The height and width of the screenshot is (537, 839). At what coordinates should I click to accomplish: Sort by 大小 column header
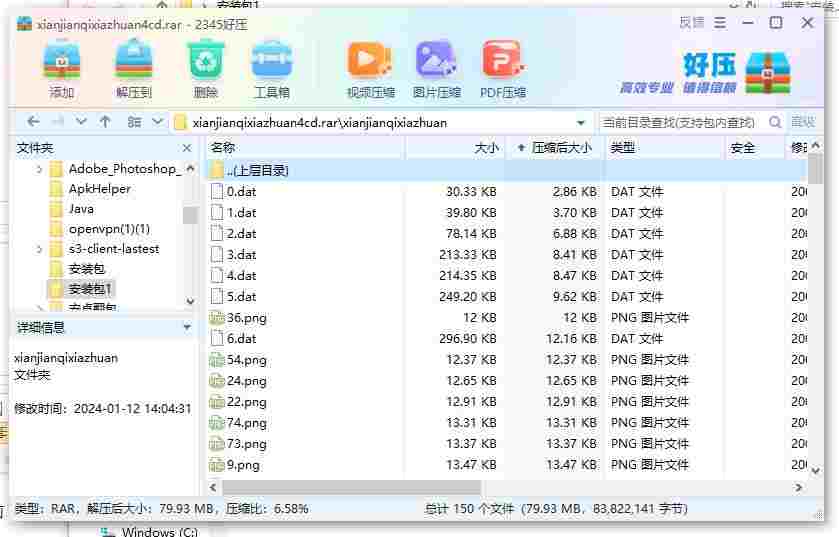(454, 148)
